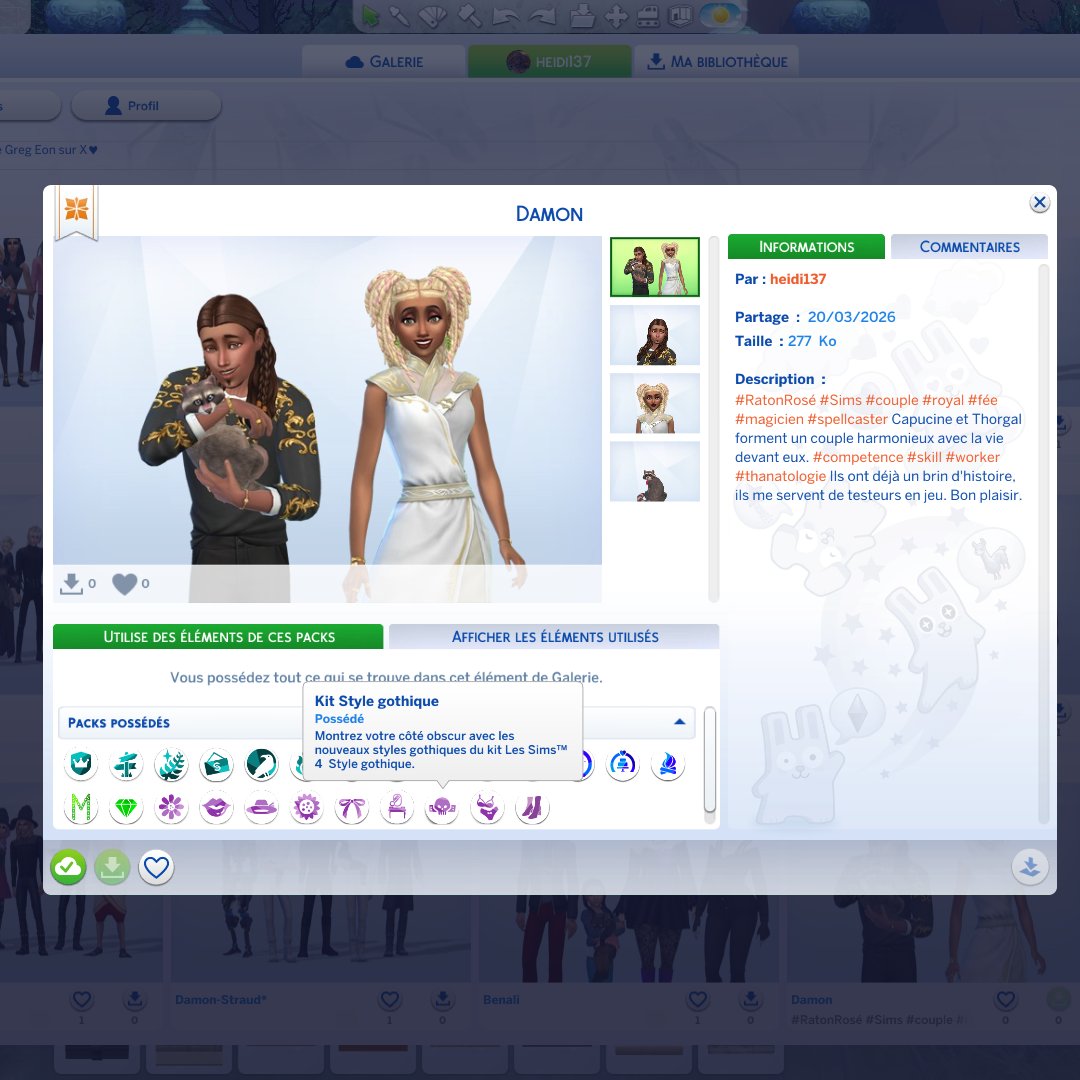Click the purple lips kit icon

pyautogui.click(x=216, y=807)
